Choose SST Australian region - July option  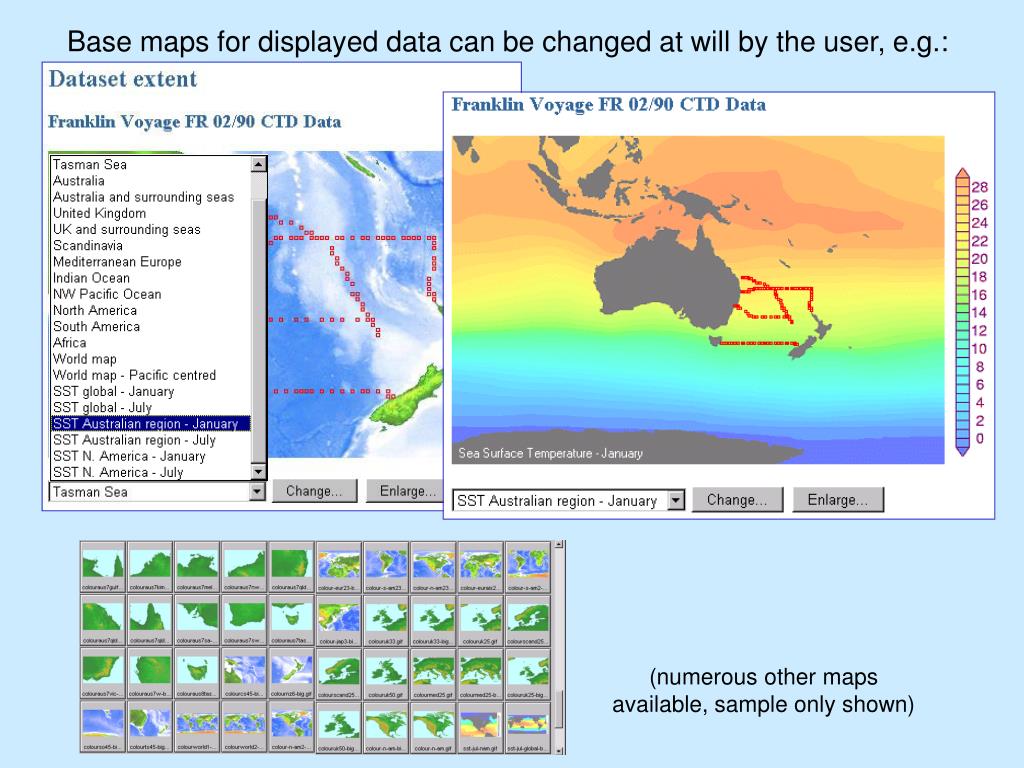[150, 440]
